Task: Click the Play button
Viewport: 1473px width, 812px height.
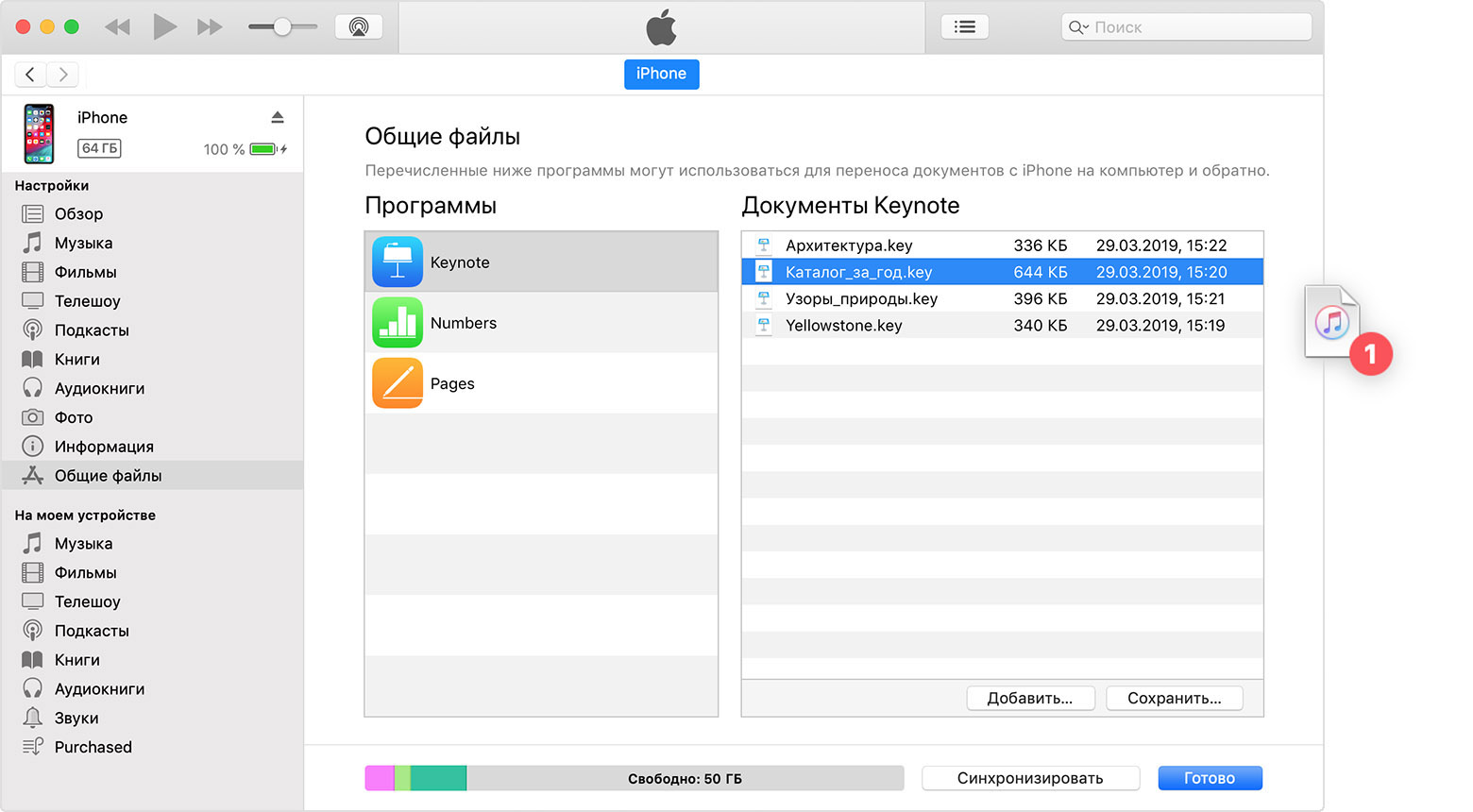Action: [164, 26]
